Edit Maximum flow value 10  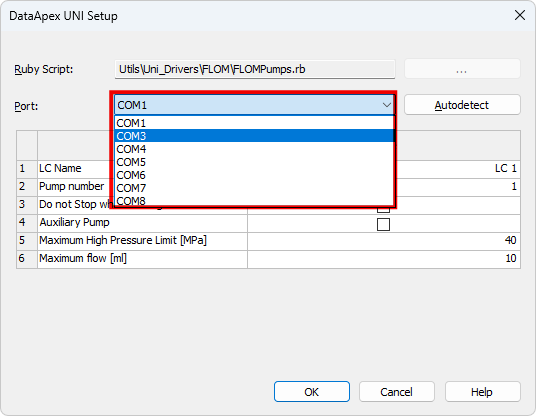point(511,258)
